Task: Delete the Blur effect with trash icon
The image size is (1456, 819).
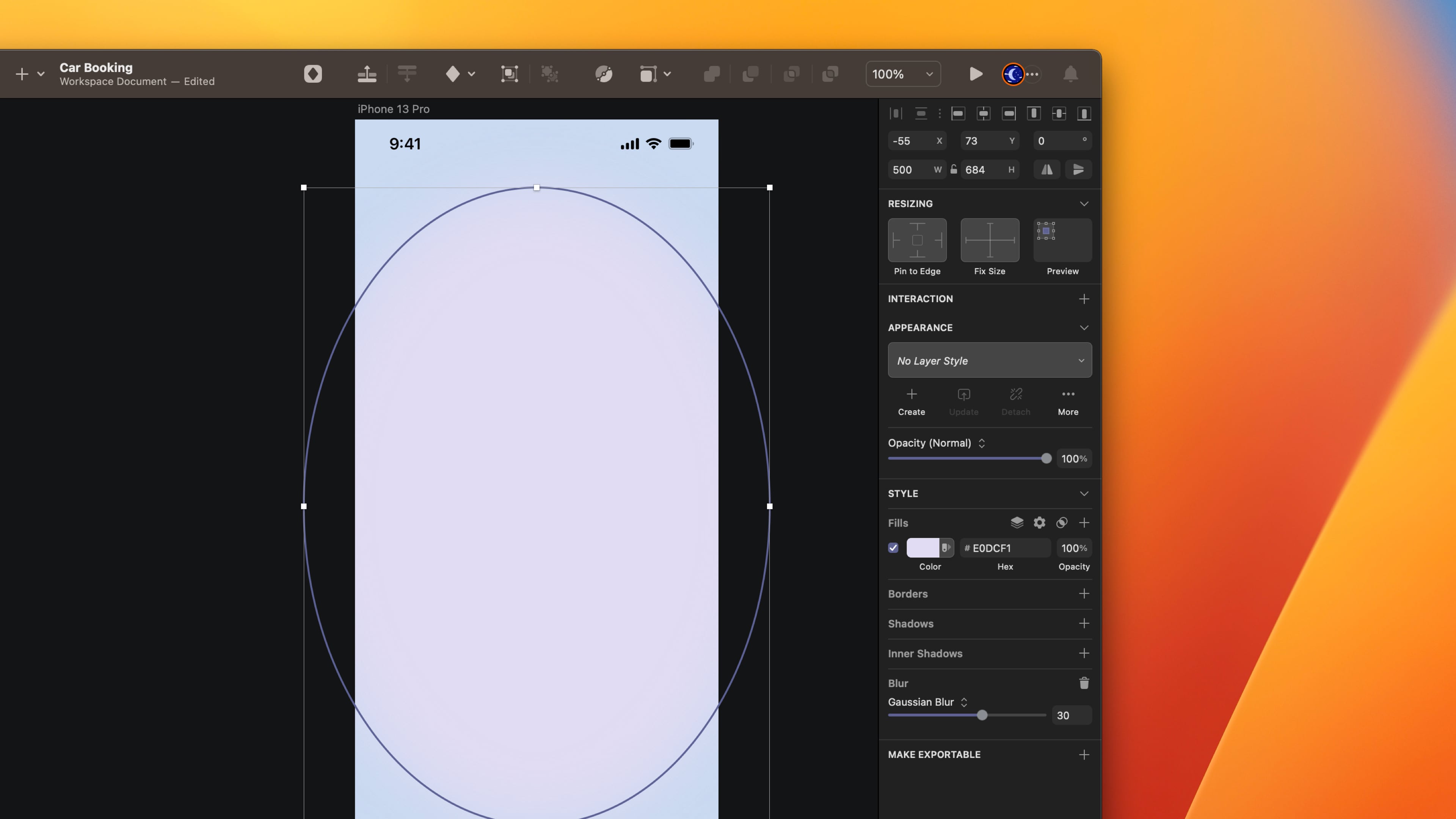Action: pyautogui.click(x=1084, y=683)
